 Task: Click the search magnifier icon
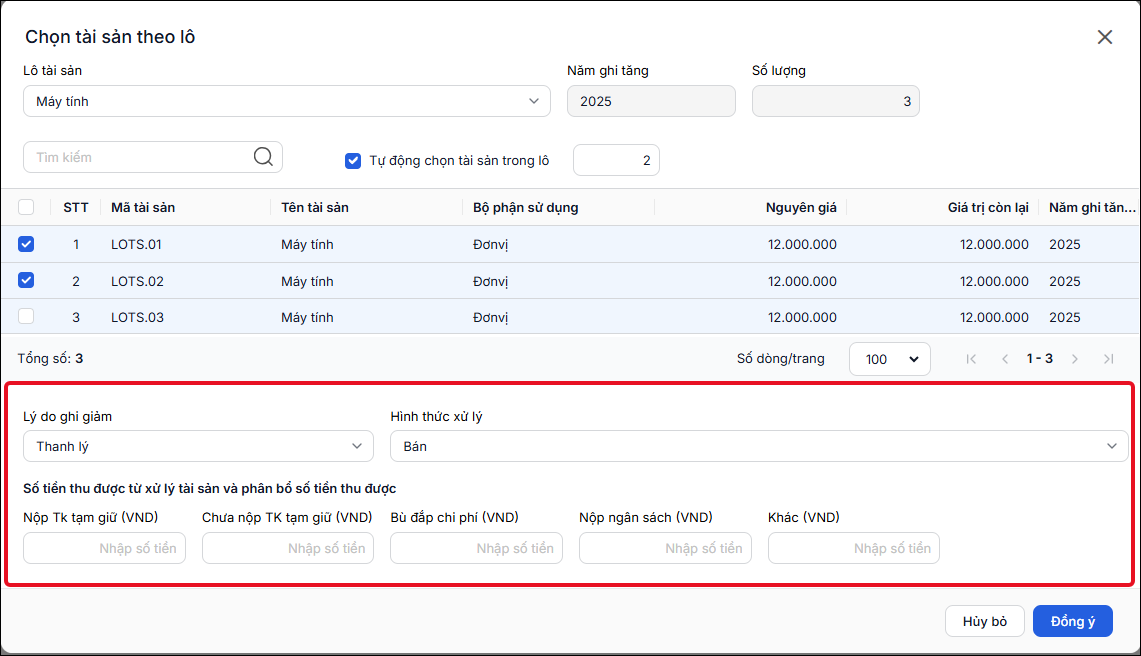[263, 157]
